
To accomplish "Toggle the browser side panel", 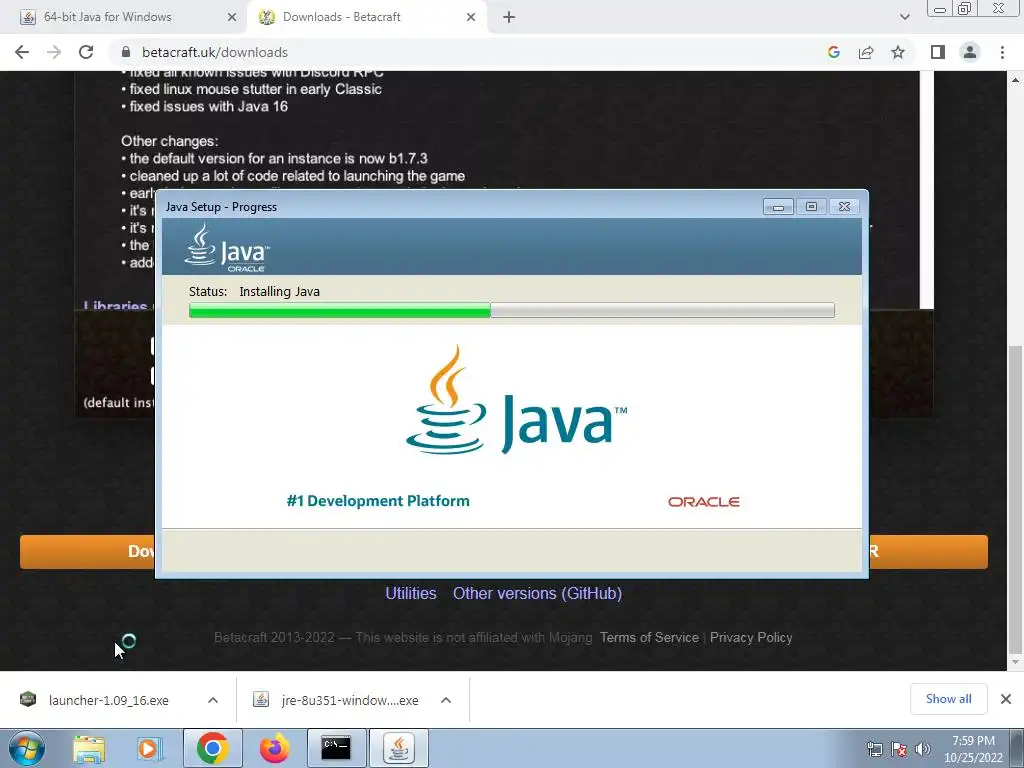I will (938, 52).
